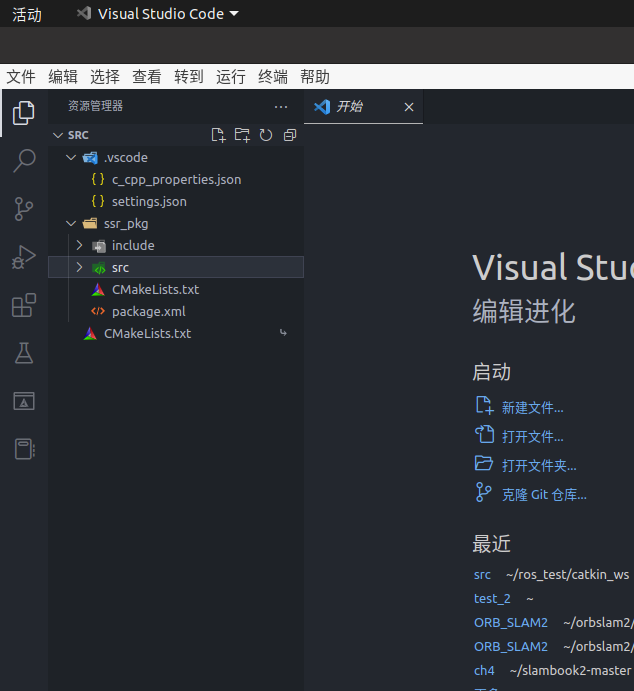The height and width of the screenshot is (691, 634).
Task: Refresh the explorer tree
Action: (266, 135)
